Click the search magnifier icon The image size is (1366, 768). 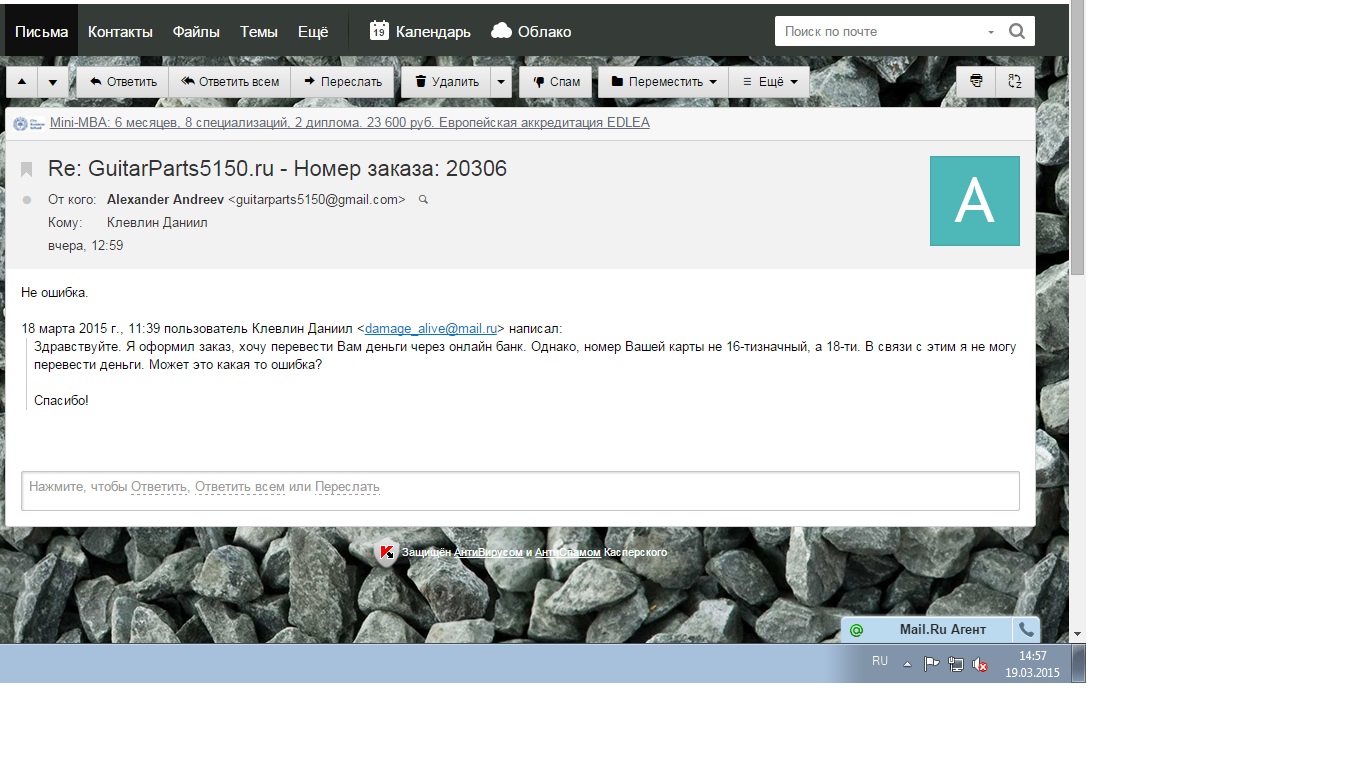1017,31
